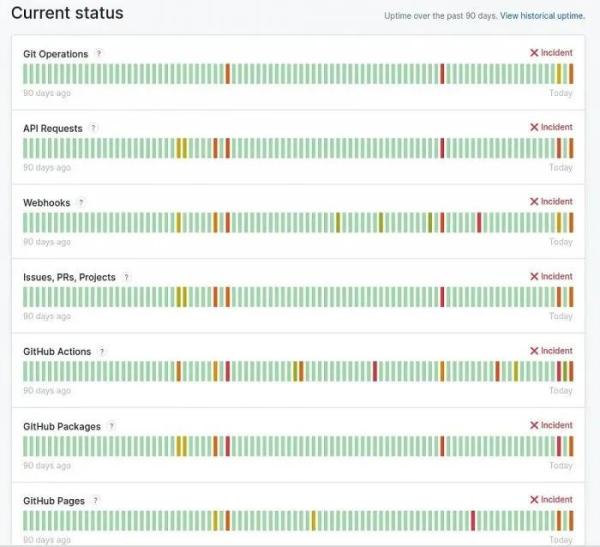Click help icon next to API Requests
Viewport: 600px width, 547px height.
tap(93, 128)
